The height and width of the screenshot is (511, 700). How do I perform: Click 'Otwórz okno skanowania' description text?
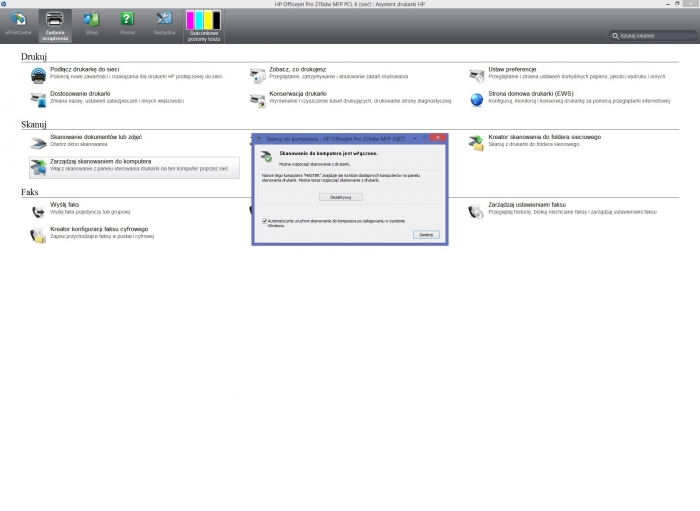(79, 144)
